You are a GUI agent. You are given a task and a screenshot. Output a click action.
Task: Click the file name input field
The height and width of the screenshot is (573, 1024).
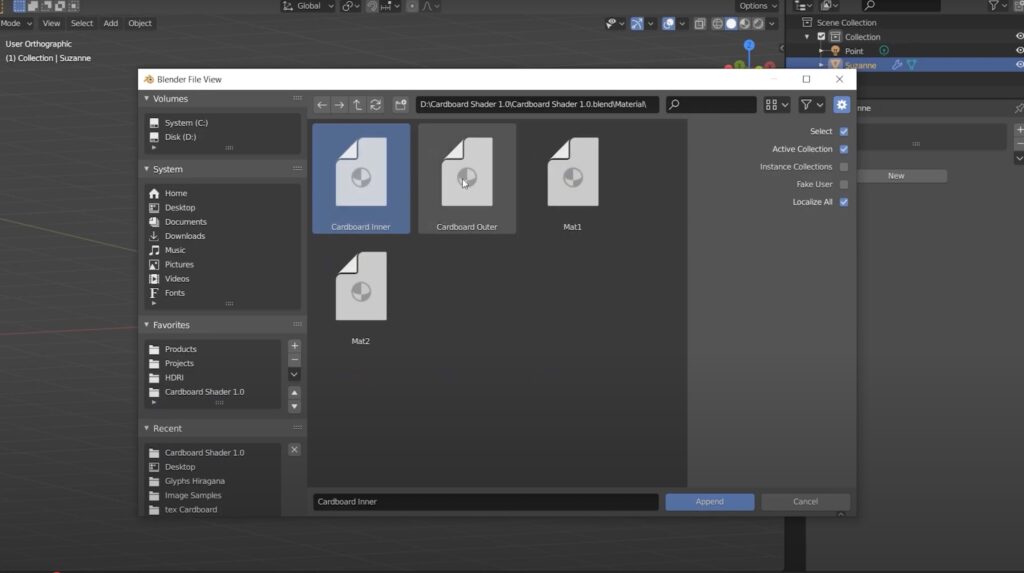(x=485, y=502)
